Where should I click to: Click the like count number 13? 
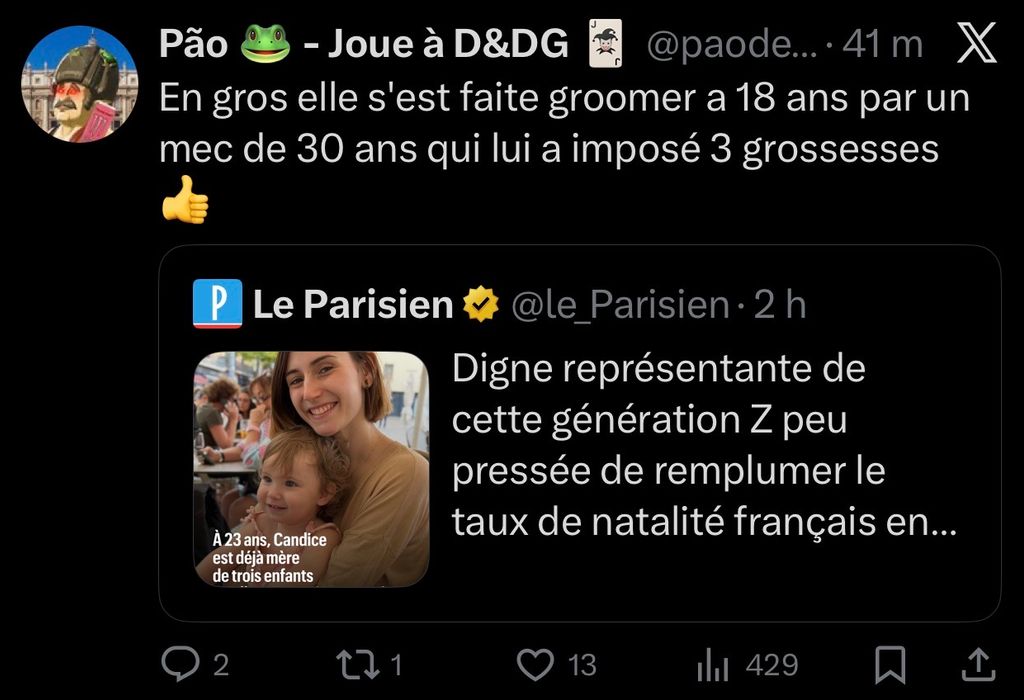click(582, 665)
